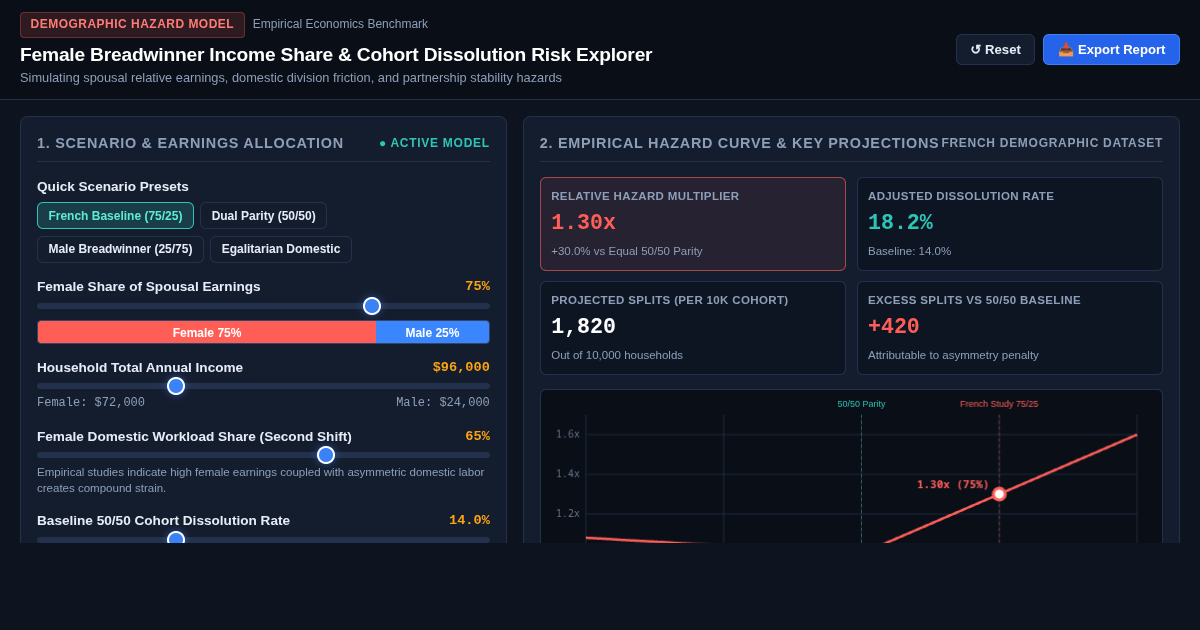Choose the Dual Parity (50/50) preset
This screenshot has width=1200, height=630.
coord(263,216)
